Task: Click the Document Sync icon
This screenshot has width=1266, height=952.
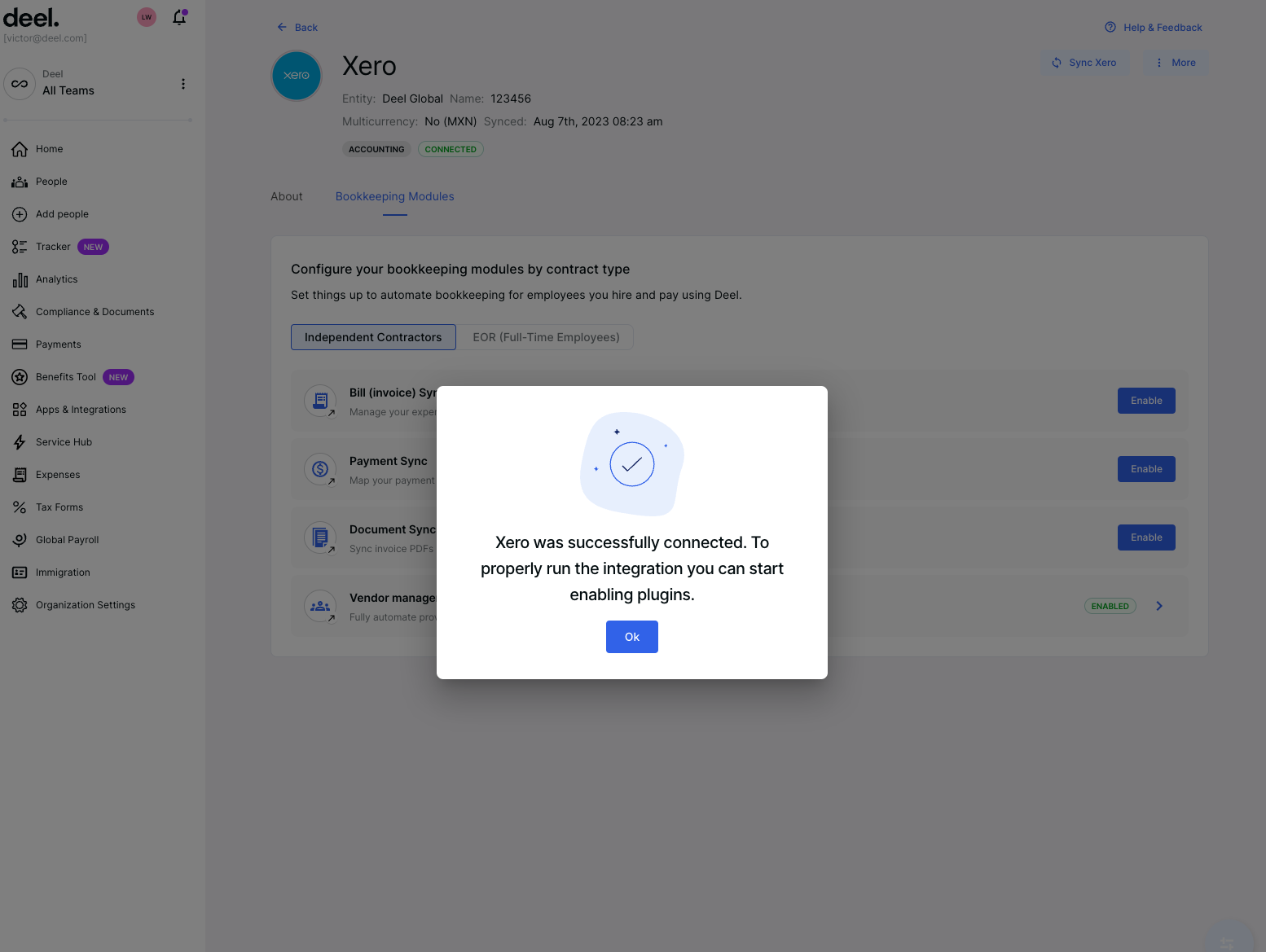Action: tap(320, 537)
